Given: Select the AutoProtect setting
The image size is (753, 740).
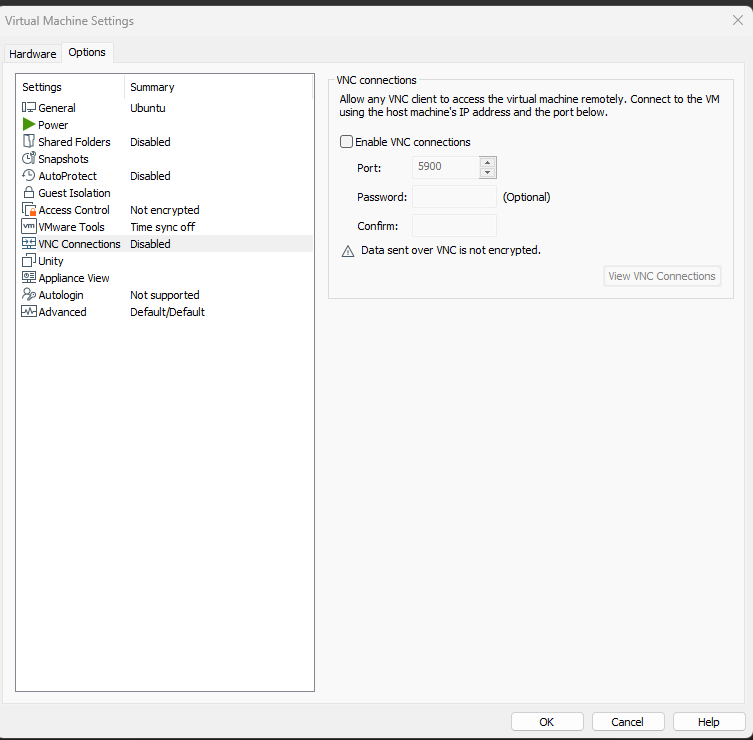Looking at the screenshot, I should (x=67, y=176).
